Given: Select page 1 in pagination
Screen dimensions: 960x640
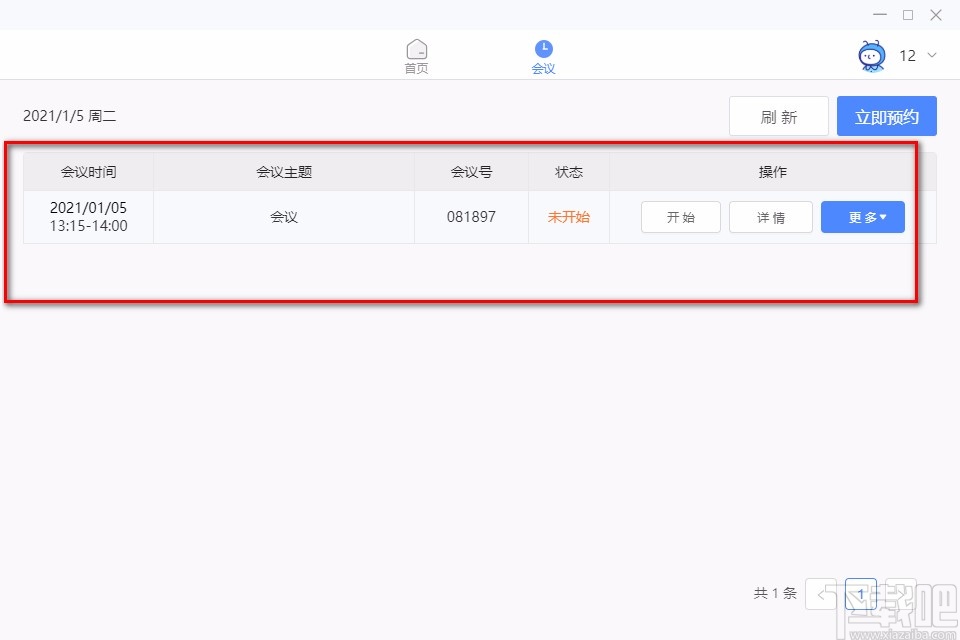Looking at the screenshot, I should (861, 593).
